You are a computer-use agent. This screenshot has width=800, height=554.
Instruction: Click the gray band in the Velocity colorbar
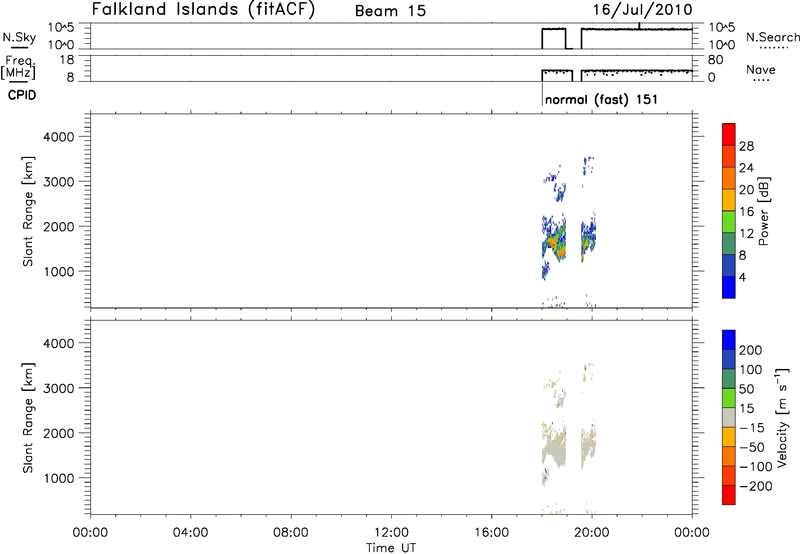729,417
